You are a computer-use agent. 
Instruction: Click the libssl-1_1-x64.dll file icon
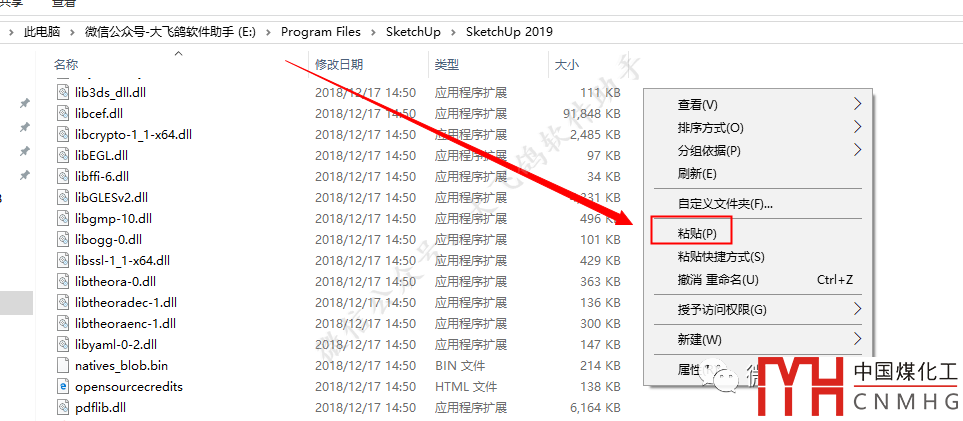tap(63, 261)
